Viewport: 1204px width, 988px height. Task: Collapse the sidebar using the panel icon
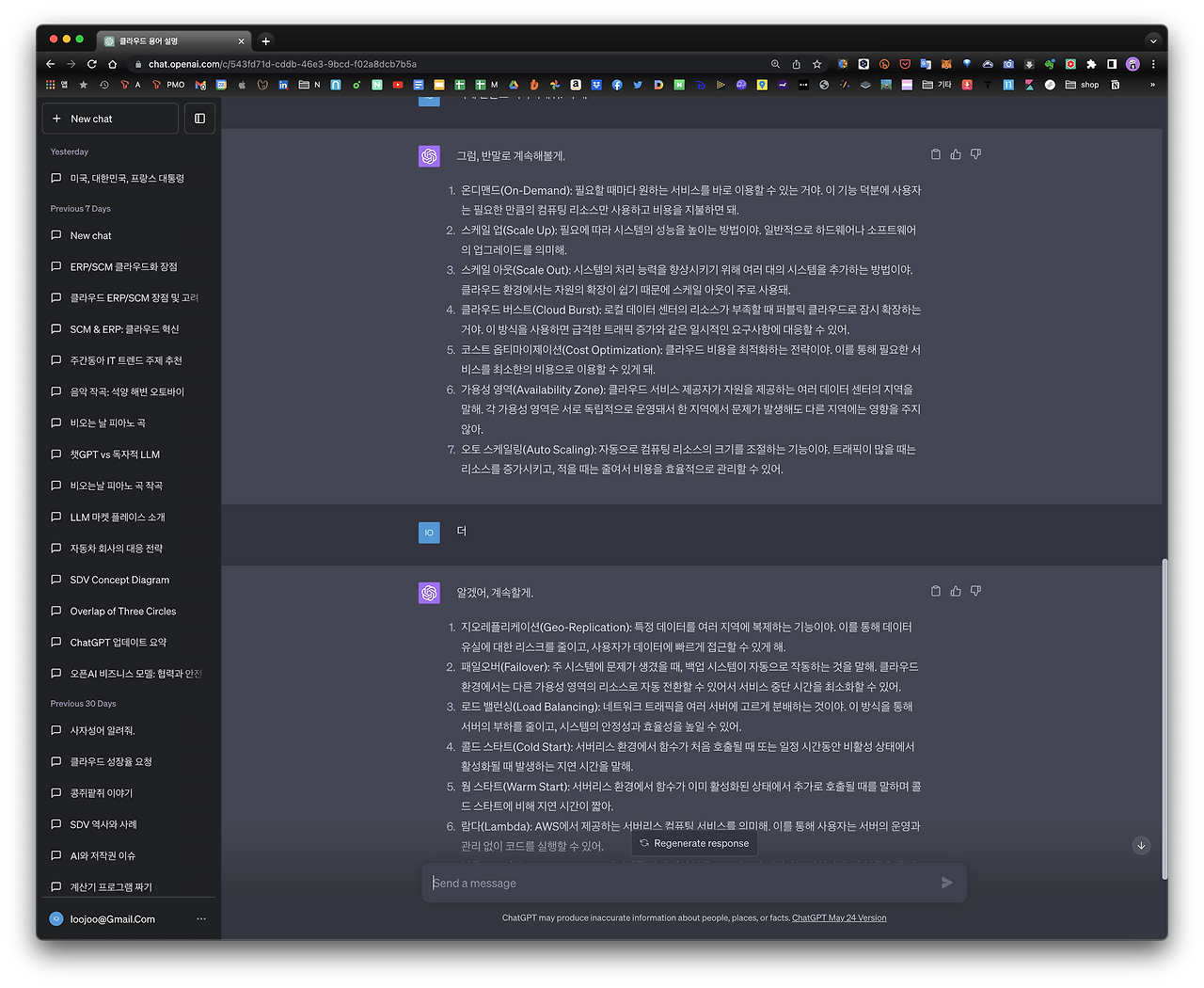coord(199,118)
